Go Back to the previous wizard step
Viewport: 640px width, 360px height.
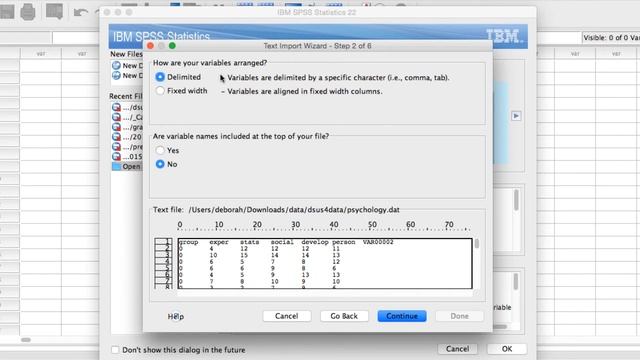click(x=344, y=316)
